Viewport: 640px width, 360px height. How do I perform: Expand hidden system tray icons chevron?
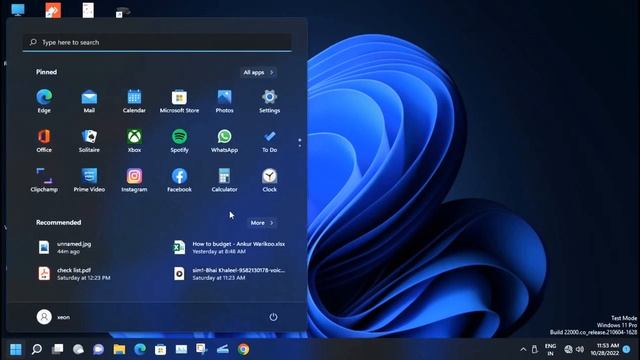[x=523, y=349]
